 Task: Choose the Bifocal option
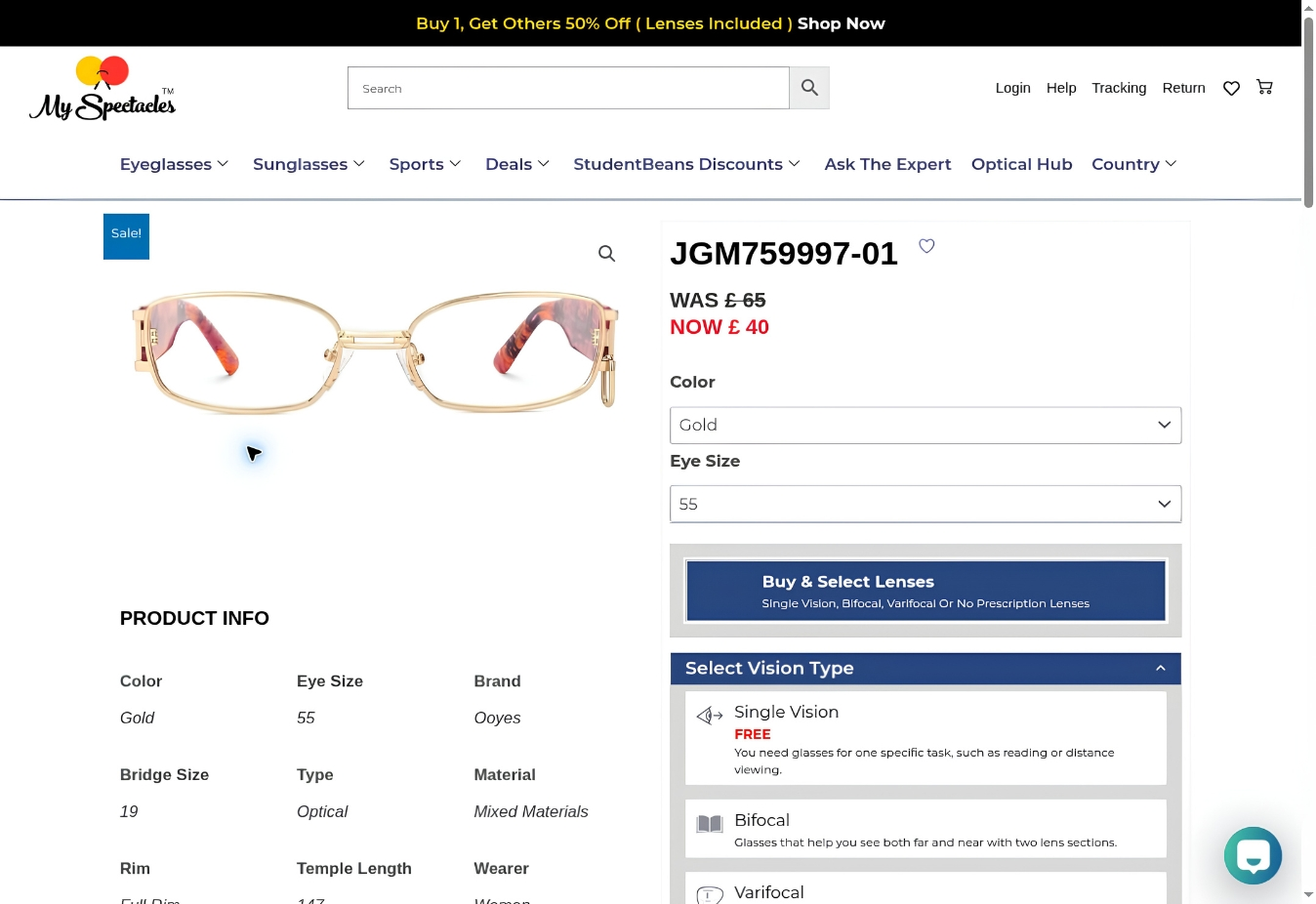coord(925,829)
